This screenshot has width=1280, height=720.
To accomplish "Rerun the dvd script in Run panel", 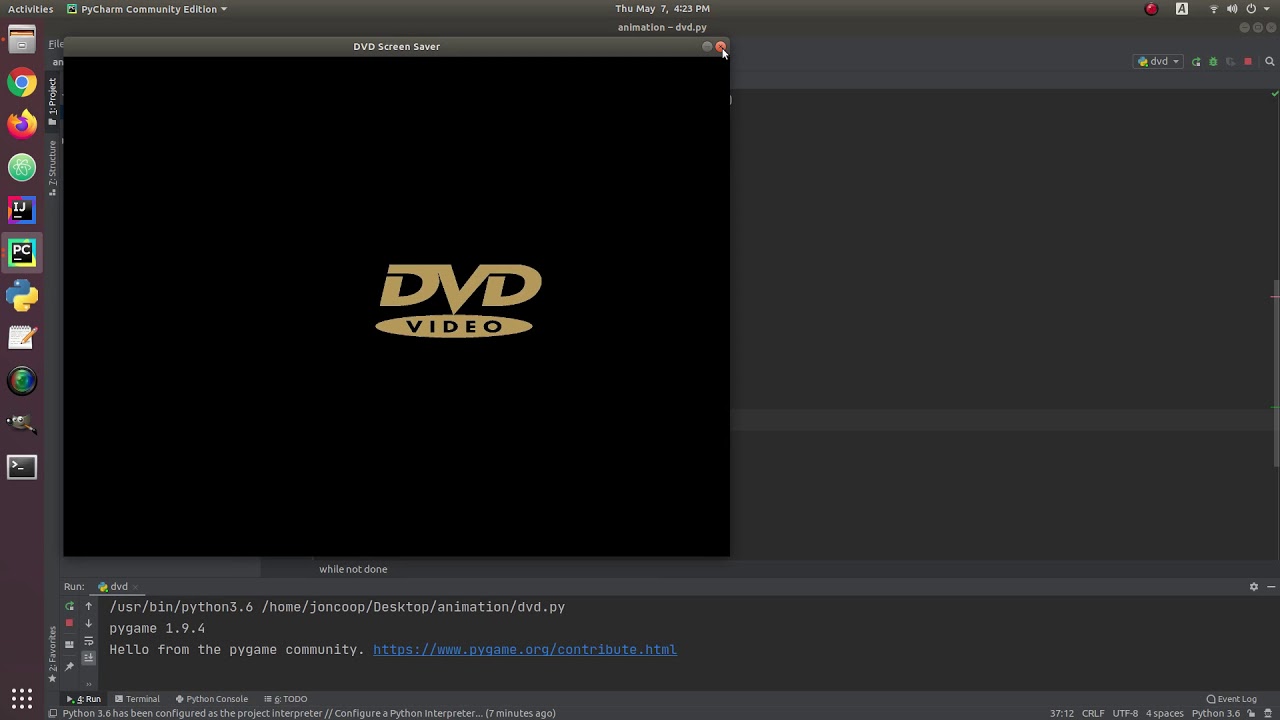I will point(69,607).
